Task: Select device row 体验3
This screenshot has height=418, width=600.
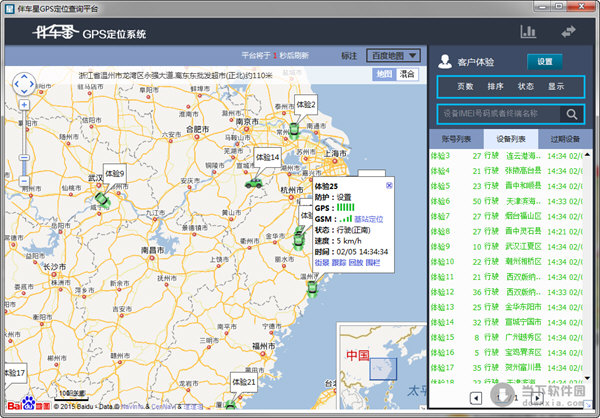Action: click(506, 156)
